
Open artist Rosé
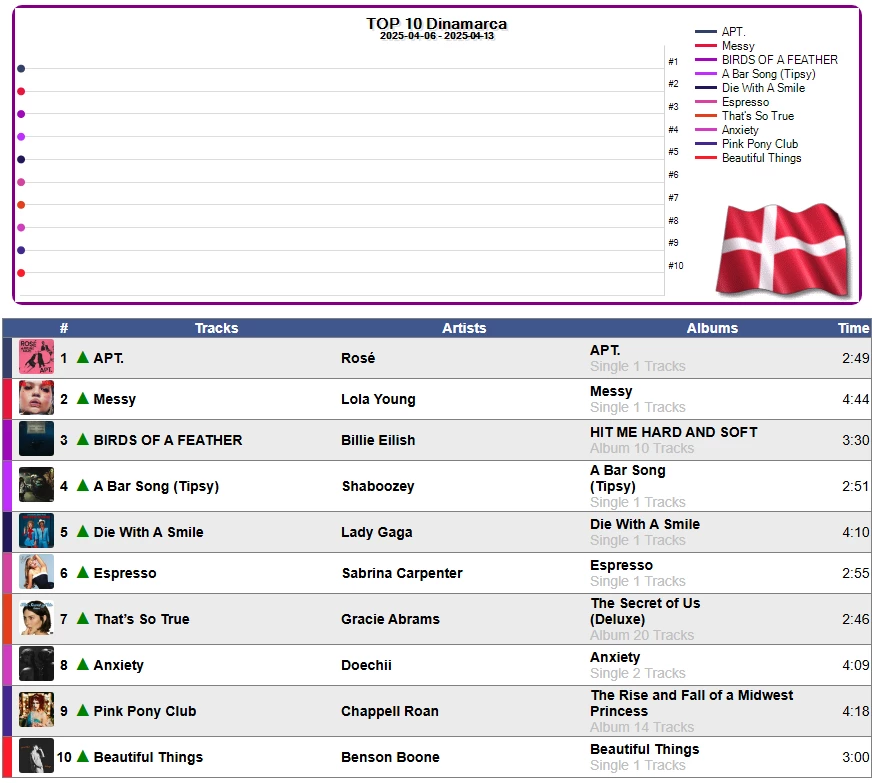coord(358,358)
